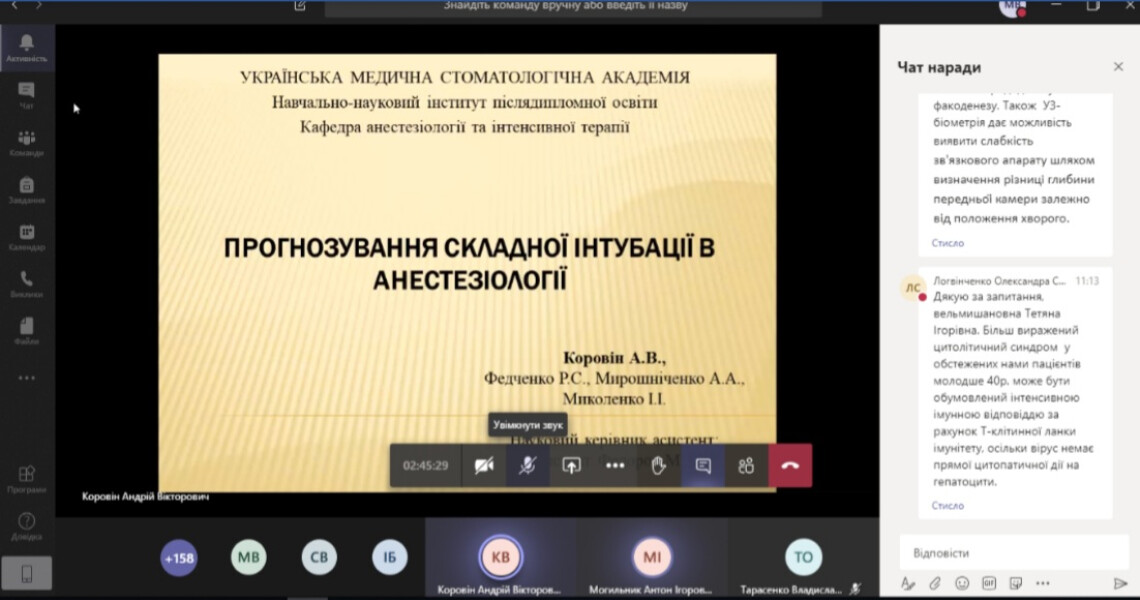
Task: Expand more apps in left sidebar
Action: [x=26, y=378]
